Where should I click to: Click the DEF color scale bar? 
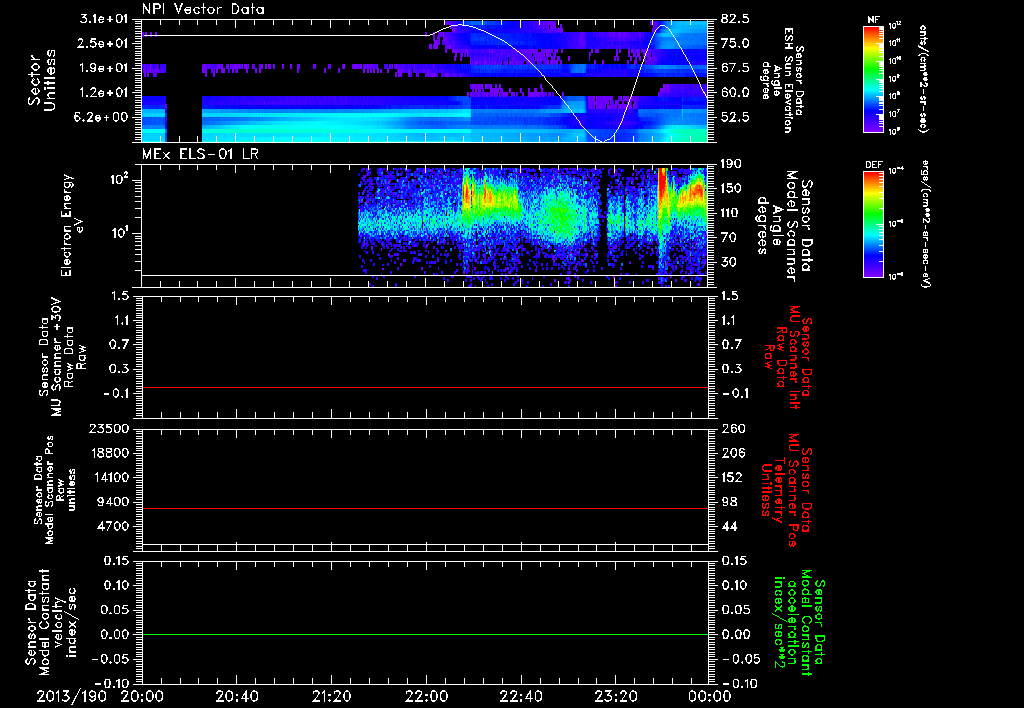pyautogui.click(x=874, y=224)
